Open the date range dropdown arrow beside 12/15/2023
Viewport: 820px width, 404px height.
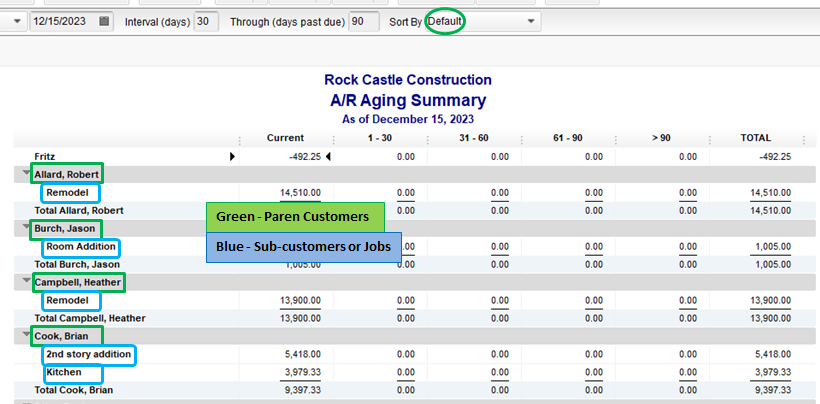17,21
